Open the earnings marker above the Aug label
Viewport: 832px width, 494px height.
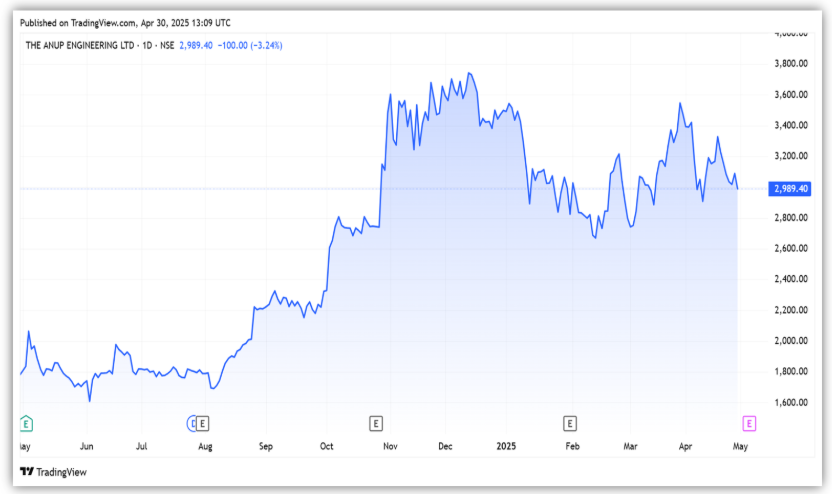(203, 423)
